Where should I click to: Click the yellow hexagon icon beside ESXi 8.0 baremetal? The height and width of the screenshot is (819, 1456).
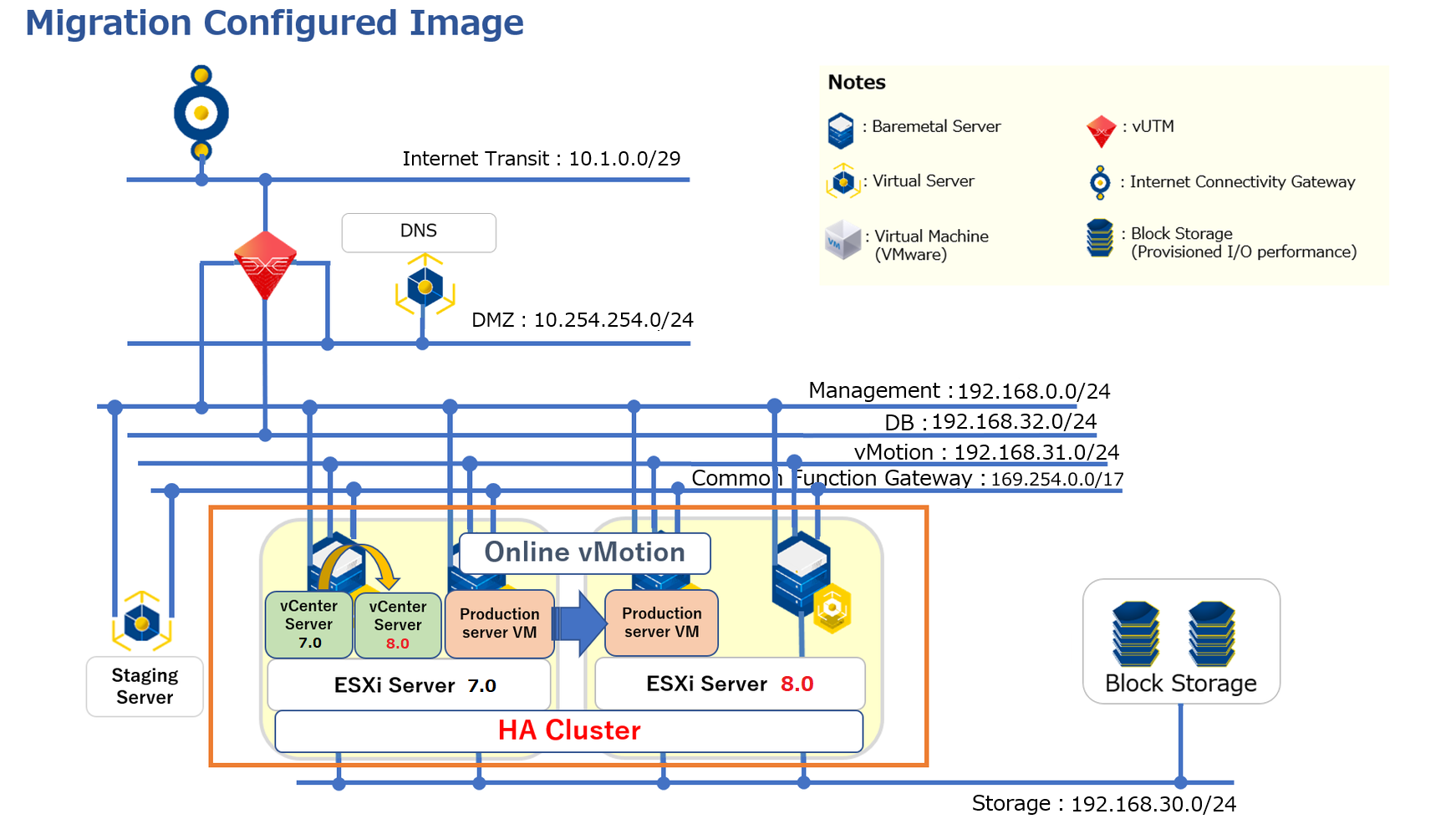tap(832, 608)
